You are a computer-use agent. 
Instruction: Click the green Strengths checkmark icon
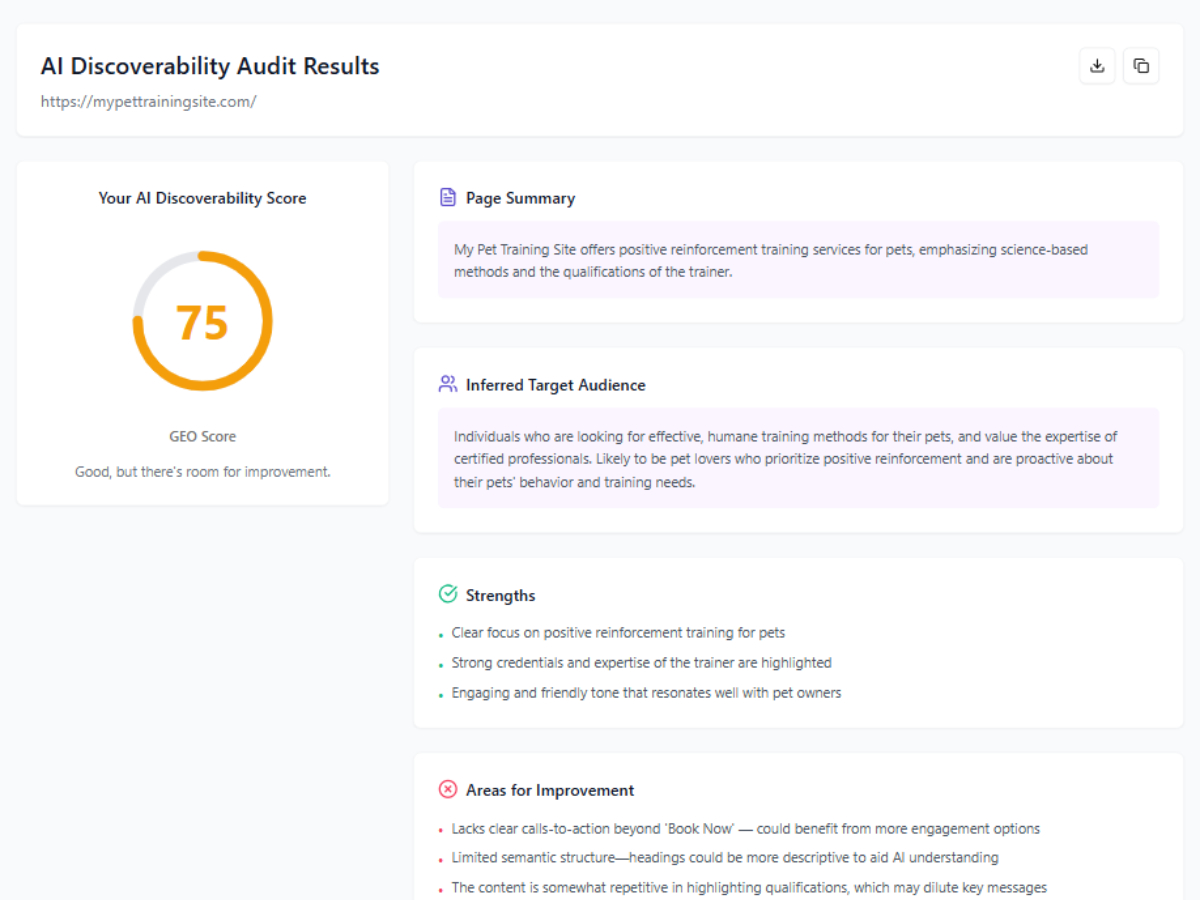pyautogui.click(x=448, y=595)
